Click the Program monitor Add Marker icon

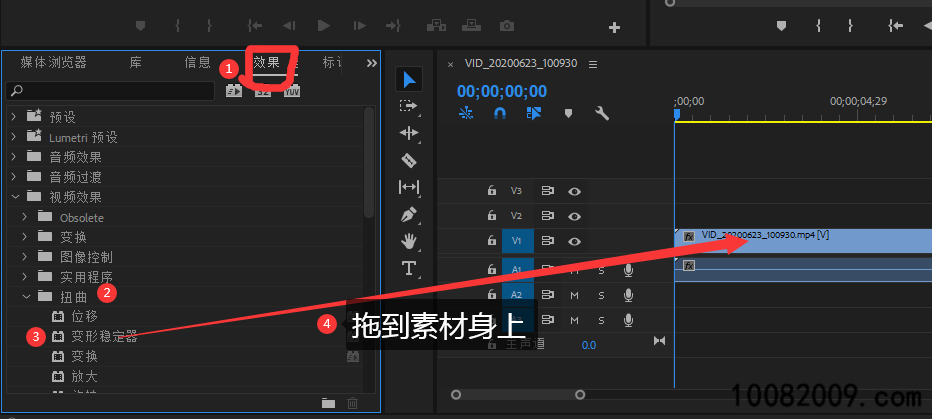coord(782,26)
